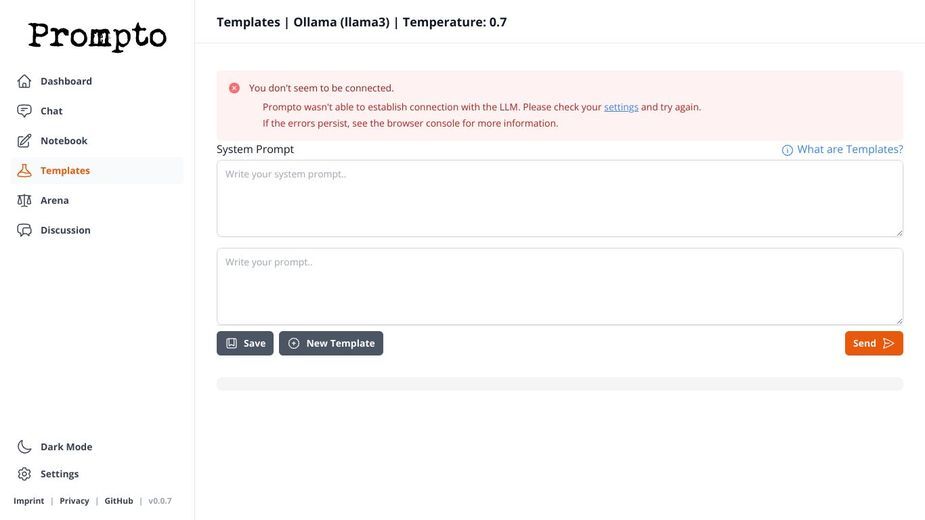
Task: Click the Chat speech bubble icon
Action: coord(24,111)
